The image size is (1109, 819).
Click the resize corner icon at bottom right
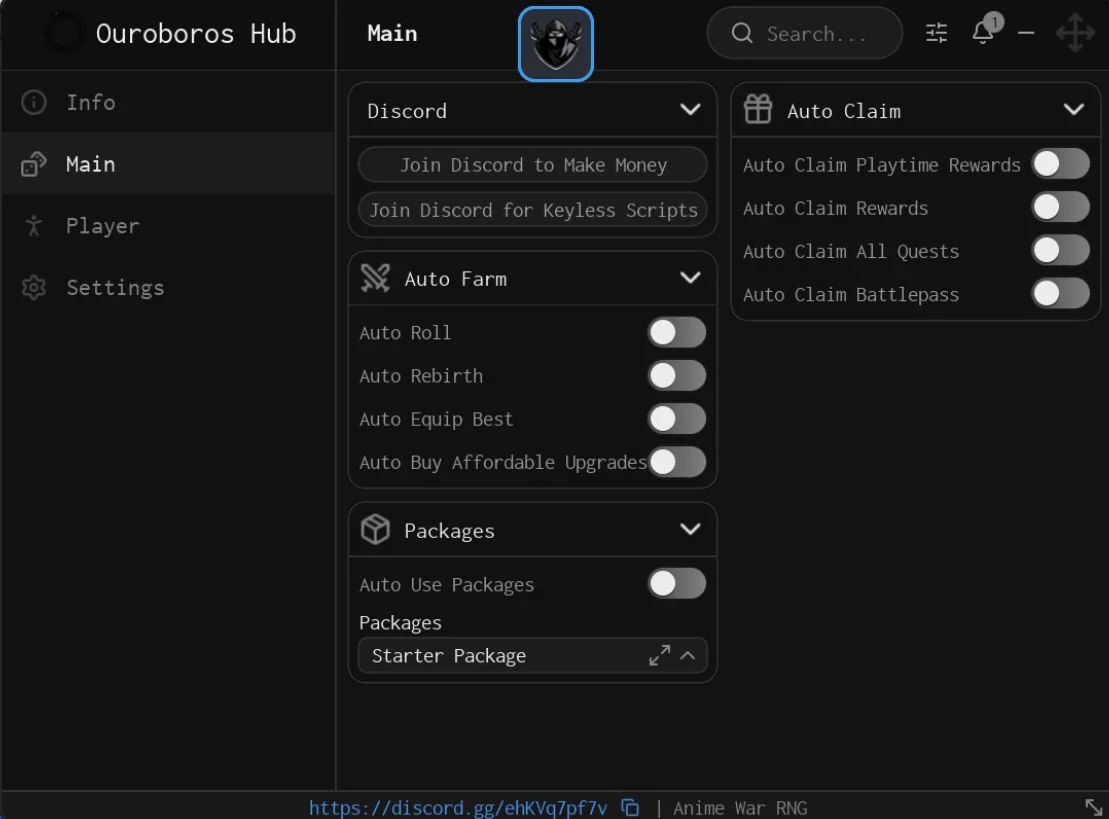(1093, 806)
